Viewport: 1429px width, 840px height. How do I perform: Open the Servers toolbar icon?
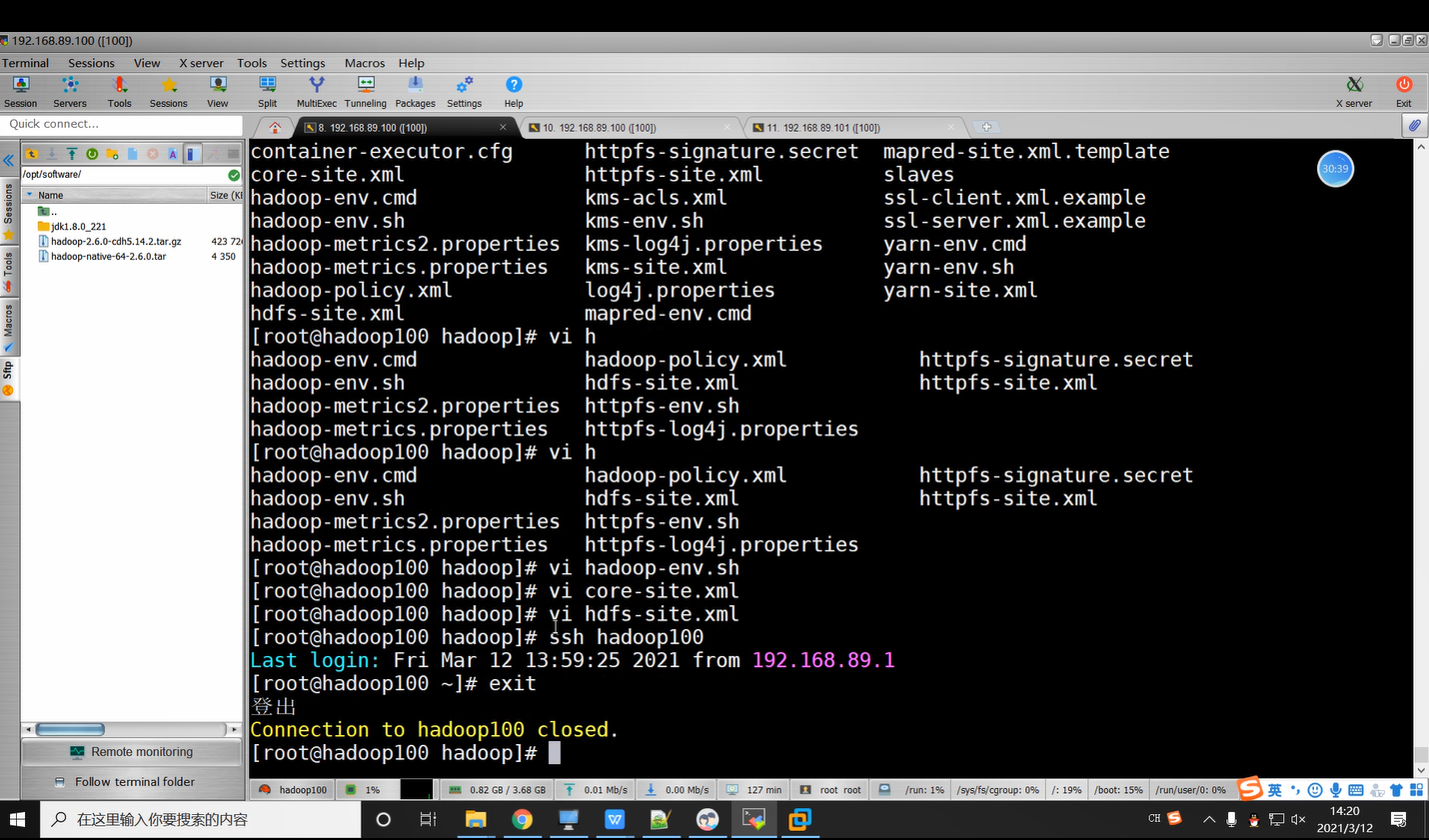(70, 91)
